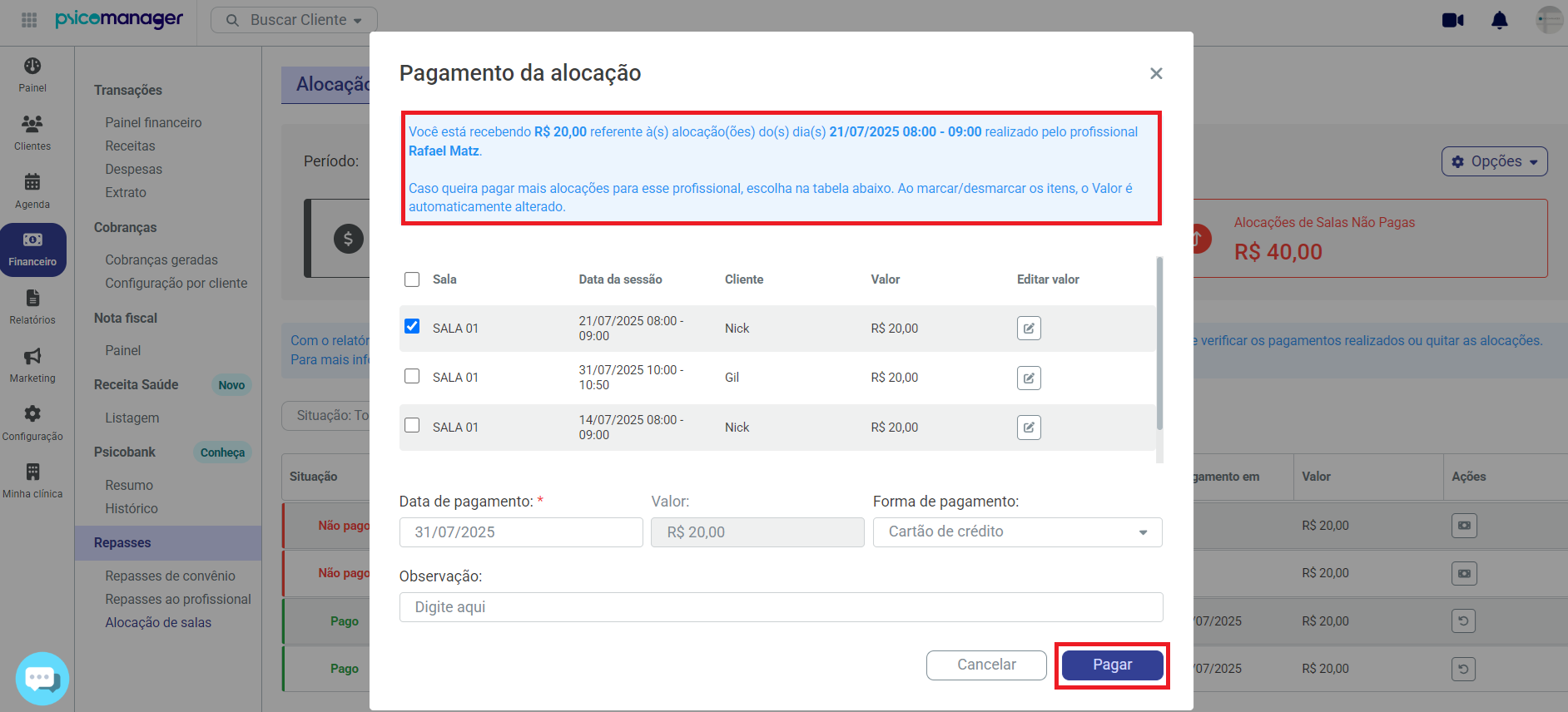The image size is (1568, 712).
Task: Toggle the select-all Sala checkbox
Action: [412, 279]
